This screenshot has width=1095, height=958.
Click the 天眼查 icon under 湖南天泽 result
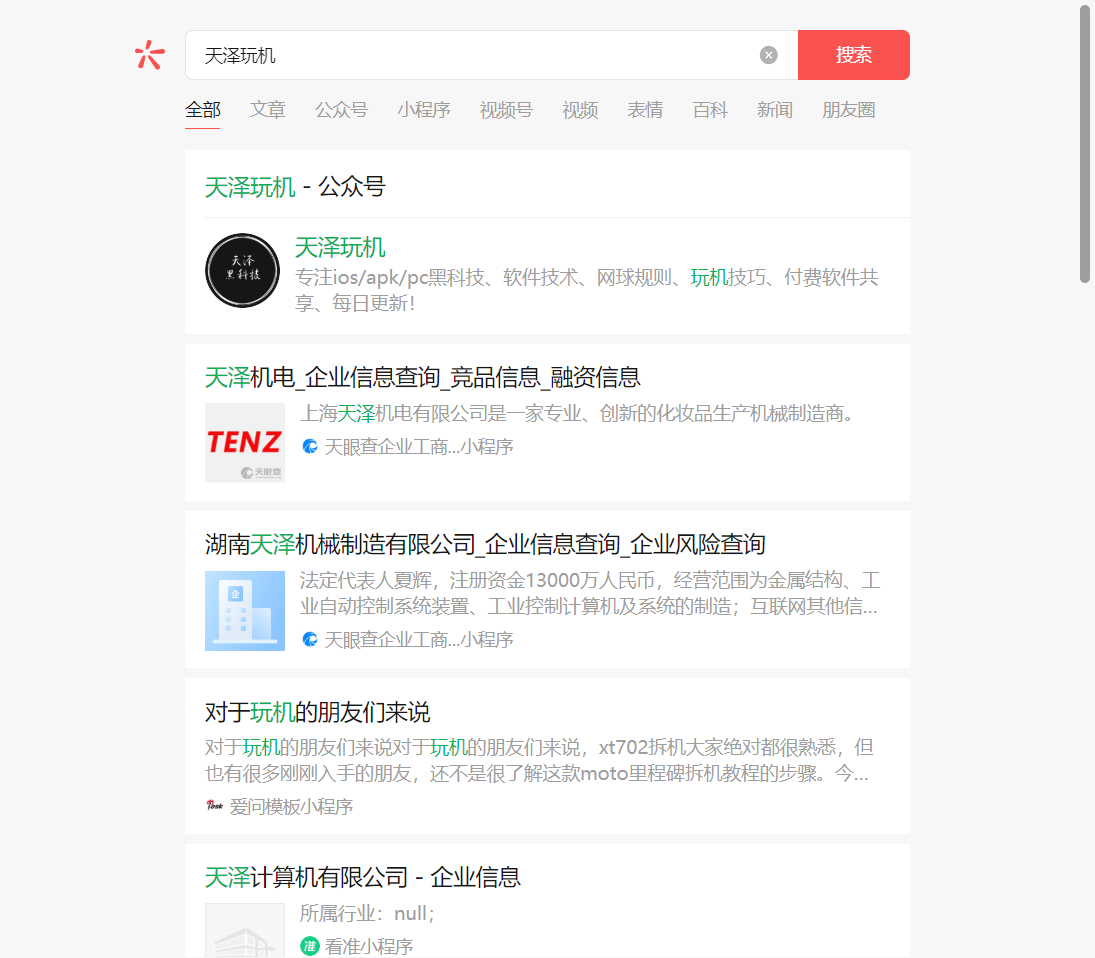tap(310, 639)
